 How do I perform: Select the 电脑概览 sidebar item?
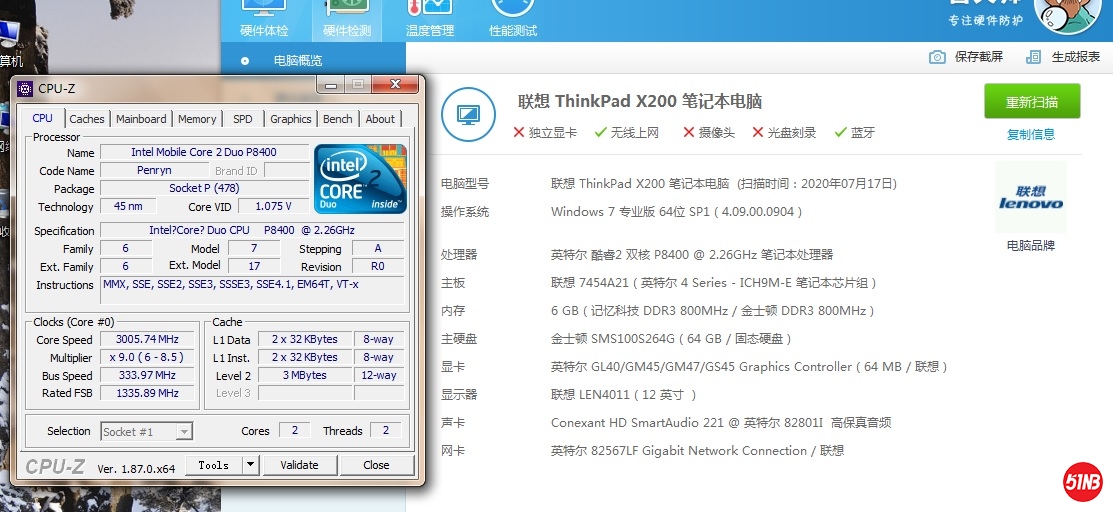click(x=297, y=61)
